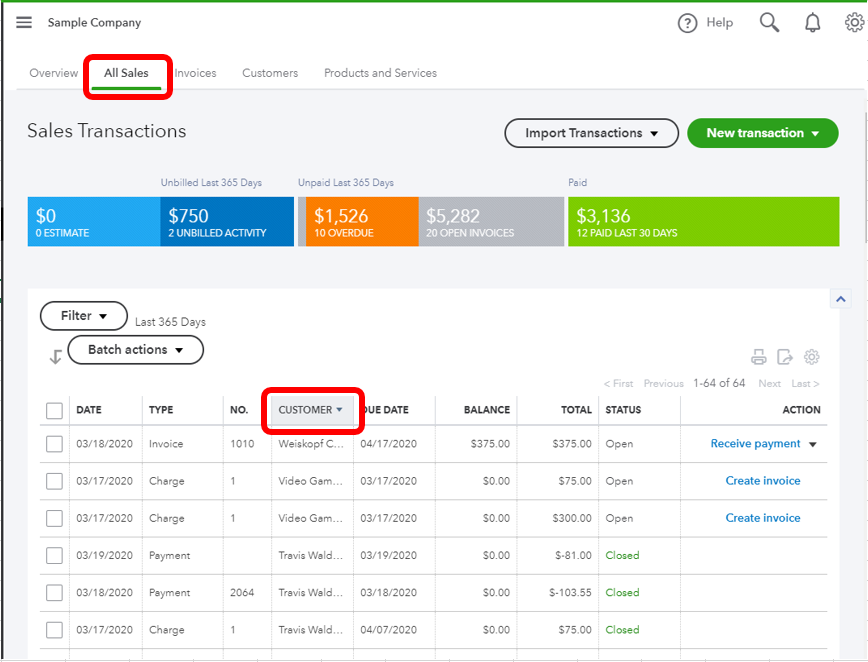Expand the Filter dropdown
Image resolution: width=868 pixels, height=662 pixels.
click(x=84, y=316)
